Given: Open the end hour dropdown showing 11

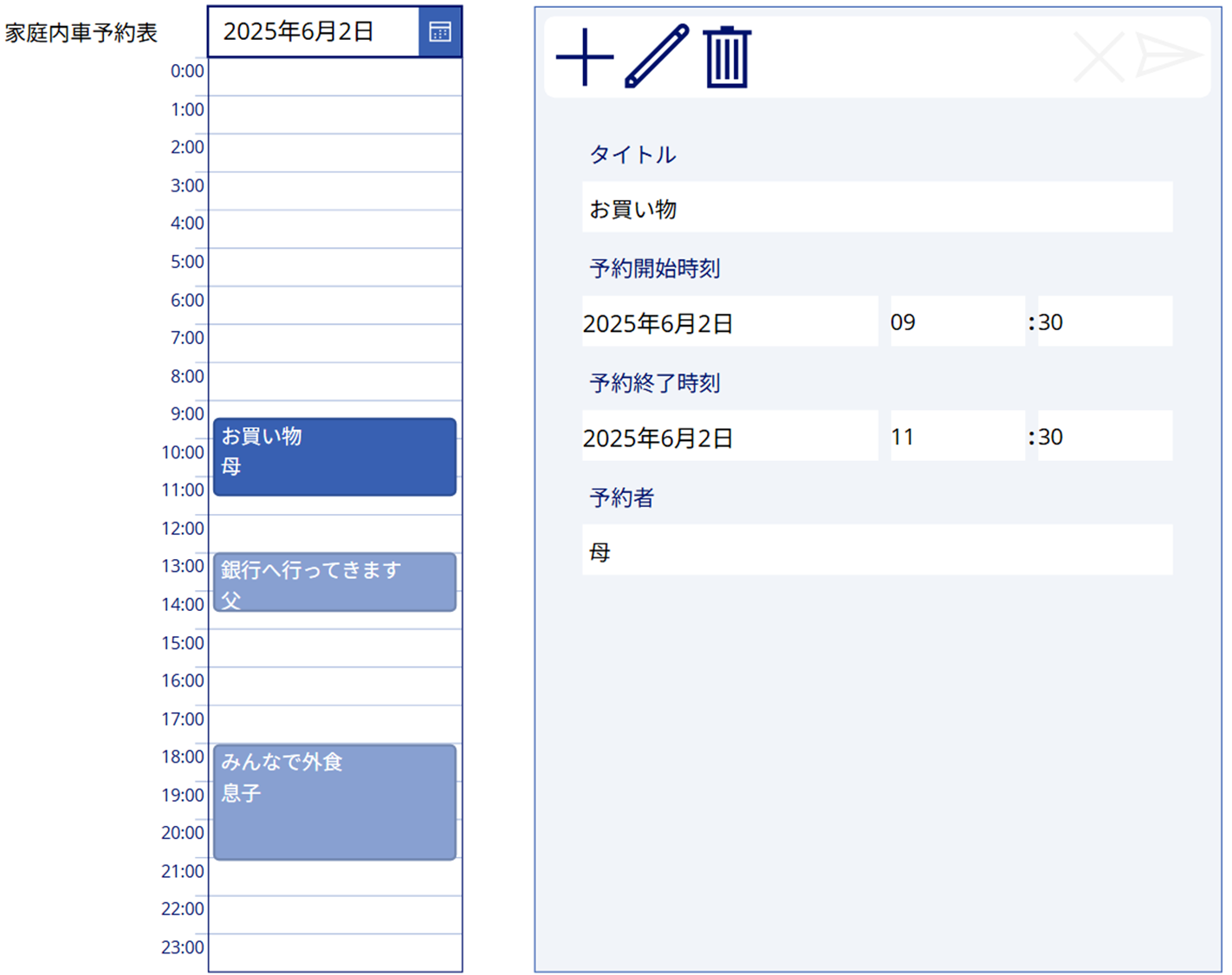Looking at the screenshot, I should coord(957,436).
